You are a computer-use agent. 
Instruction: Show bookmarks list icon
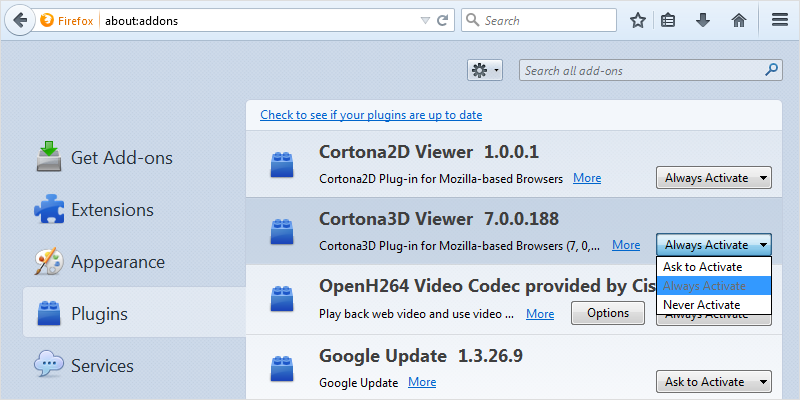pos(668,20)
